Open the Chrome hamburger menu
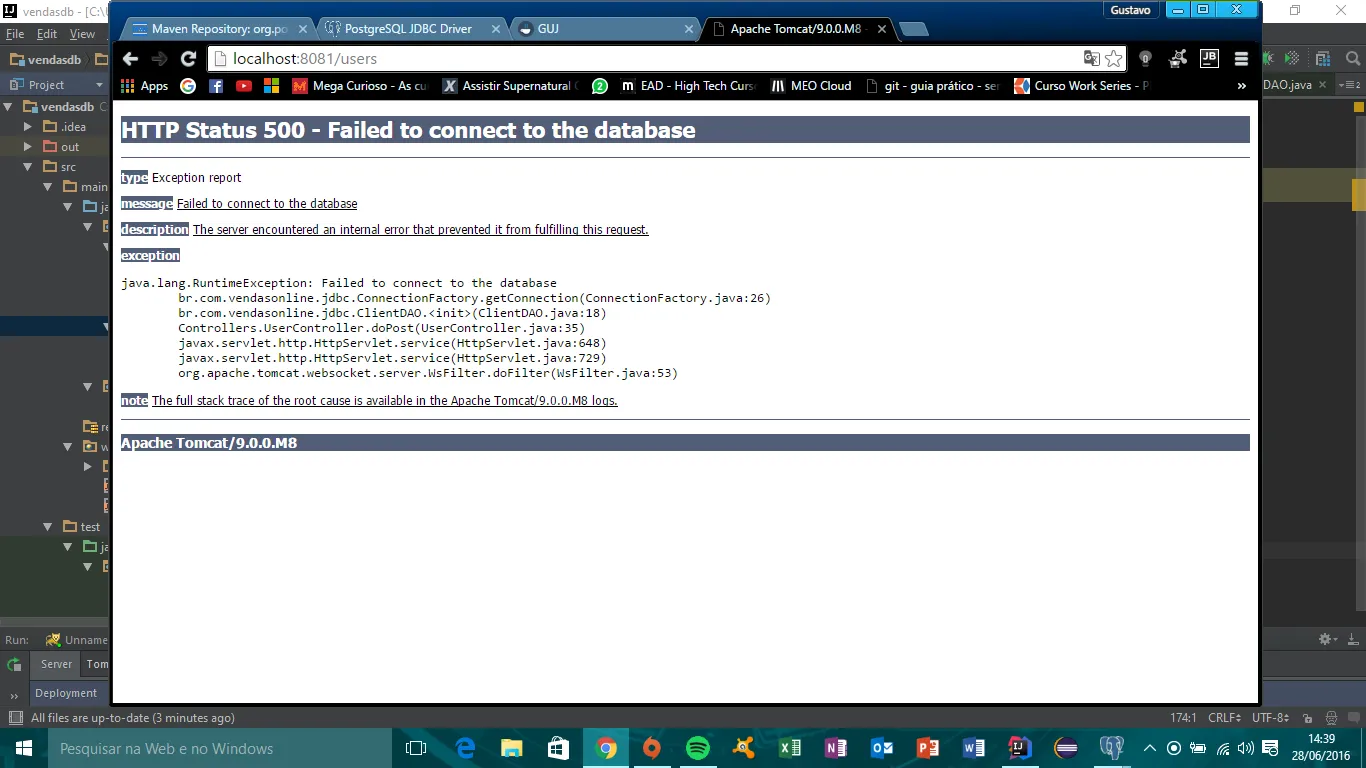The image size is (1366, 768). coord(1241,59)
